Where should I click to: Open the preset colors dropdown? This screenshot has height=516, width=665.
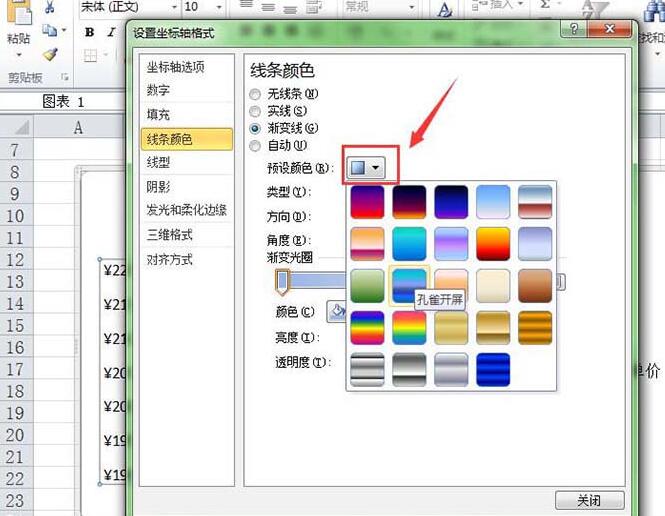tap(366, 168)
